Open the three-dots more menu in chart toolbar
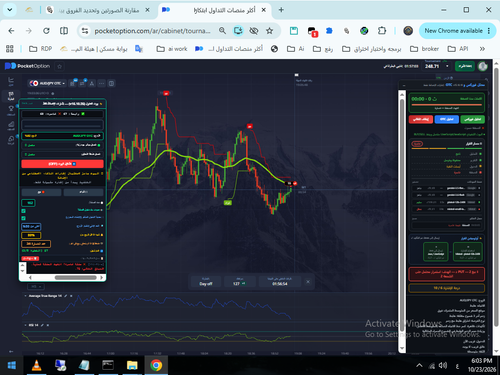 [x=101, y=83]
